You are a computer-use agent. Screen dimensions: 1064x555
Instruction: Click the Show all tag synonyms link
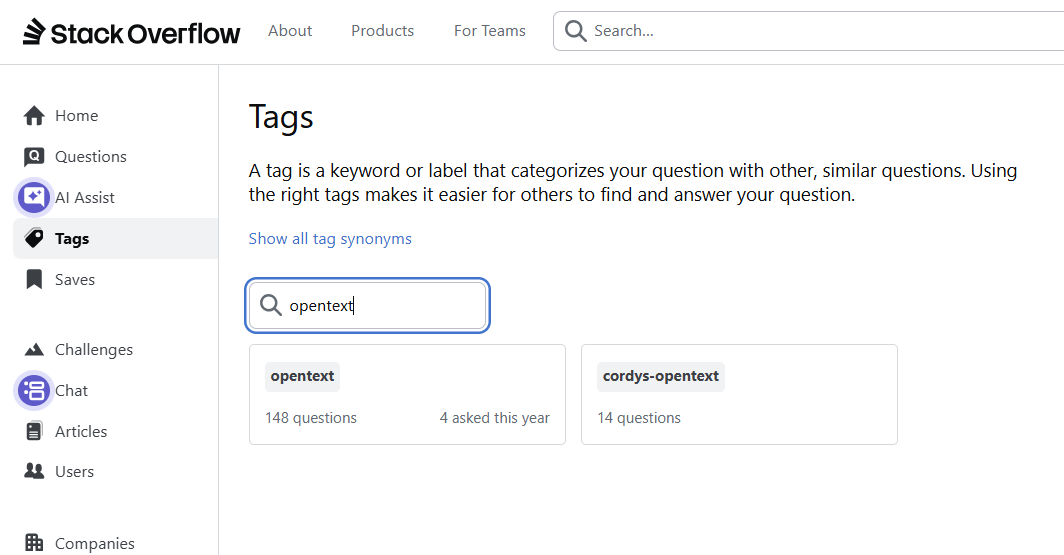(x=330, y=239)
